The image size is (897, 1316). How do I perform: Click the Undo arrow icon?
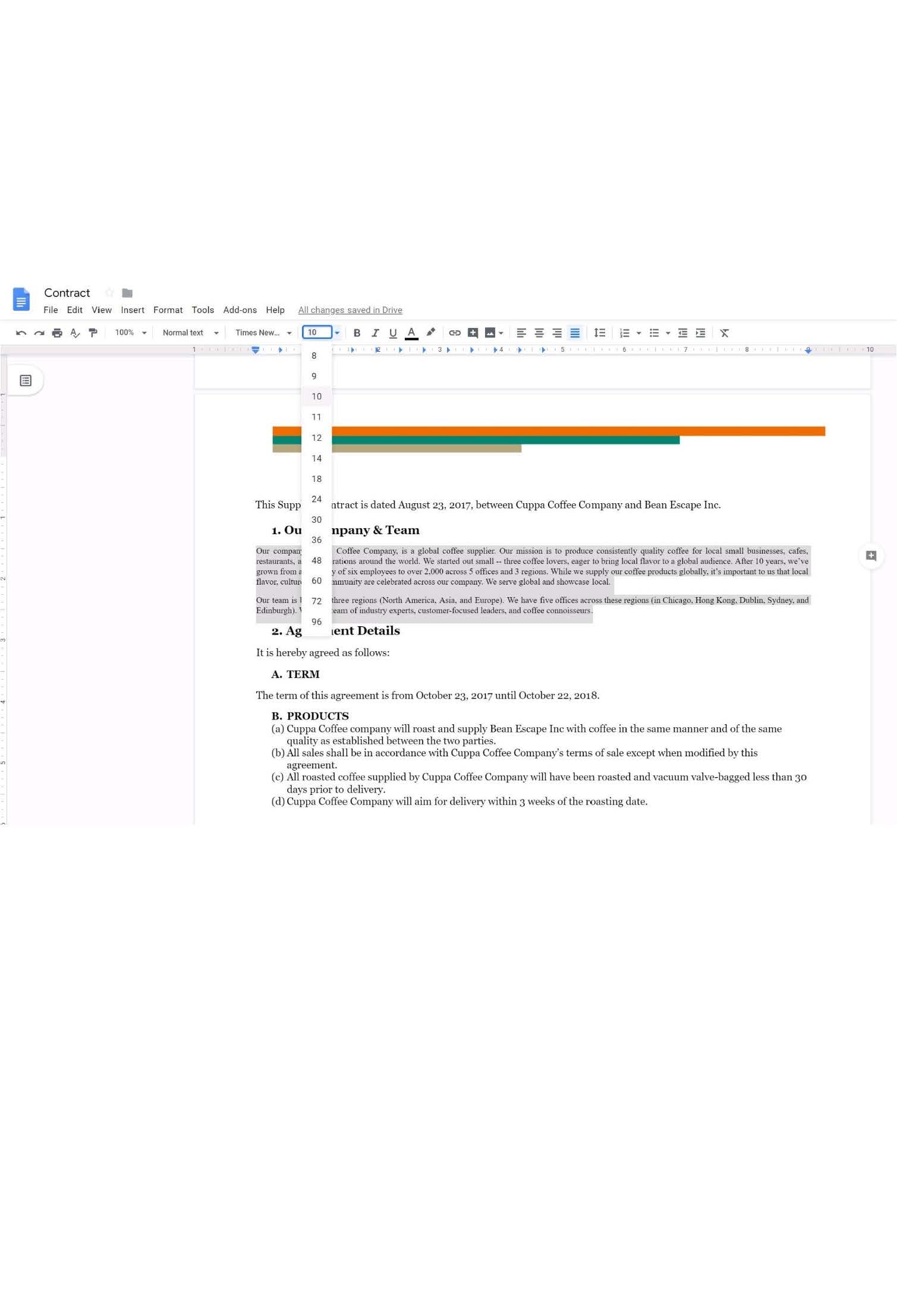(x=21, y=333)
